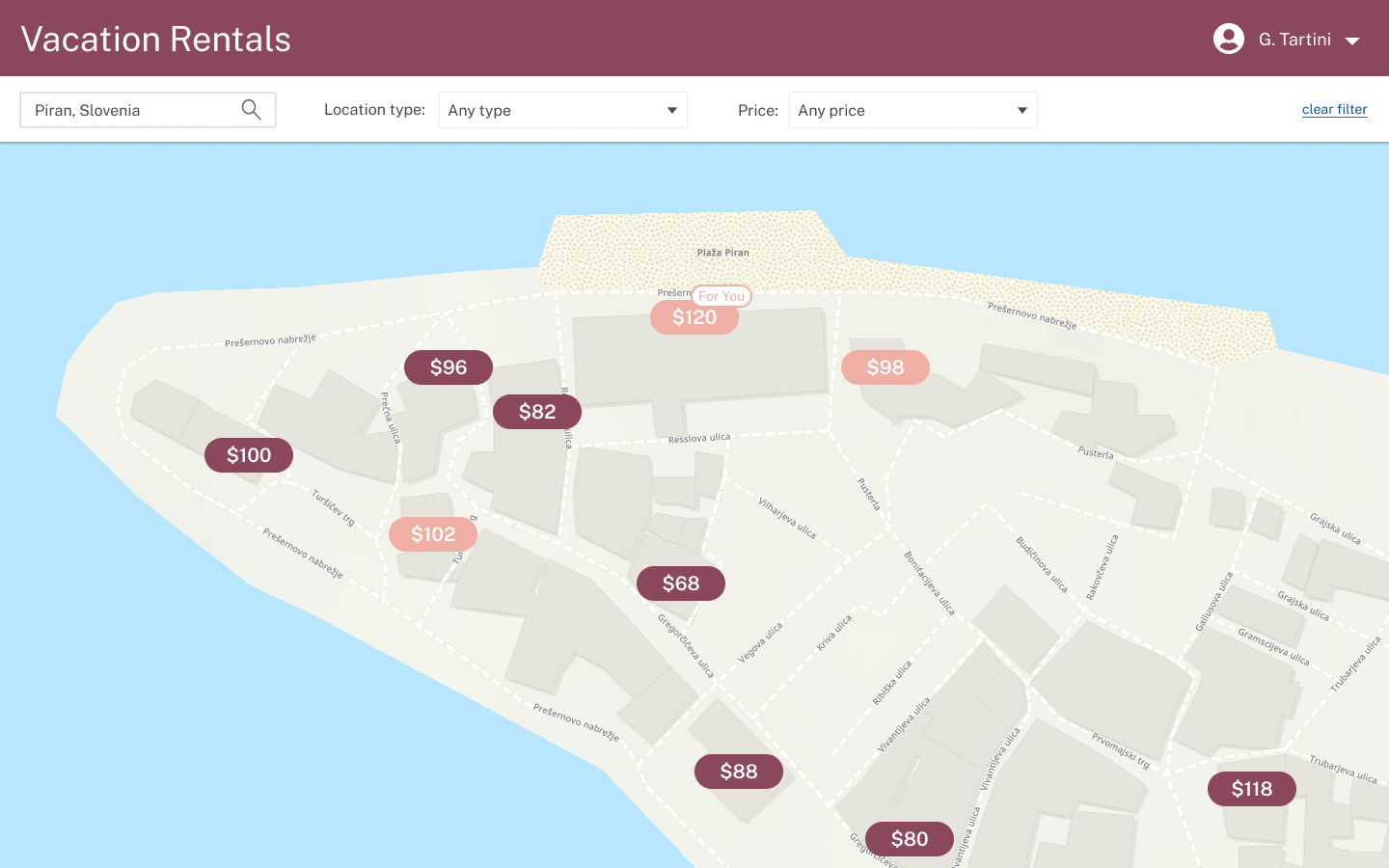Click the Gallusova ulica street label
This screenshot has width=1389, height=868.
click(x=1214, y=602)
